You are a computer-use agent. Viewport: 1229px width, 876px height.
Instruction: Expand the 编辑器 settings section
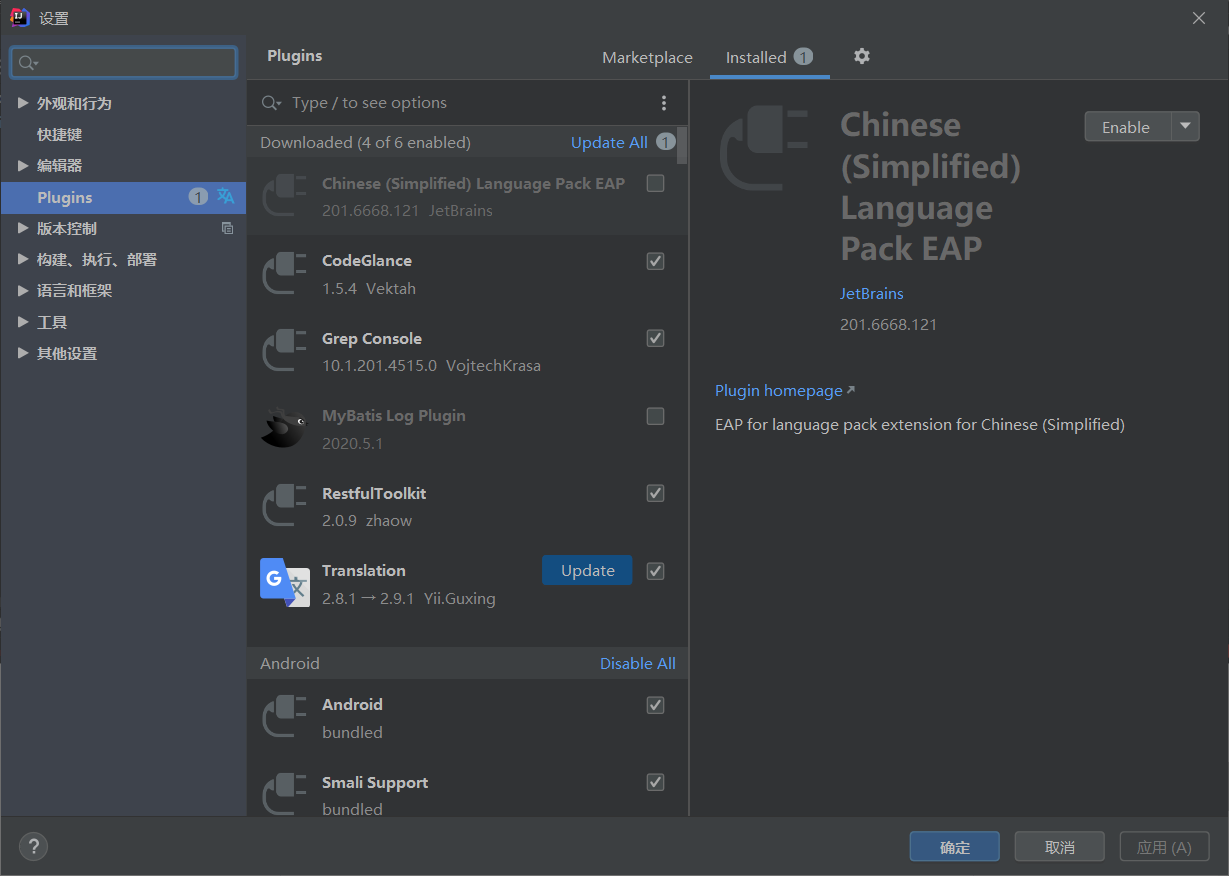(24, 165)
